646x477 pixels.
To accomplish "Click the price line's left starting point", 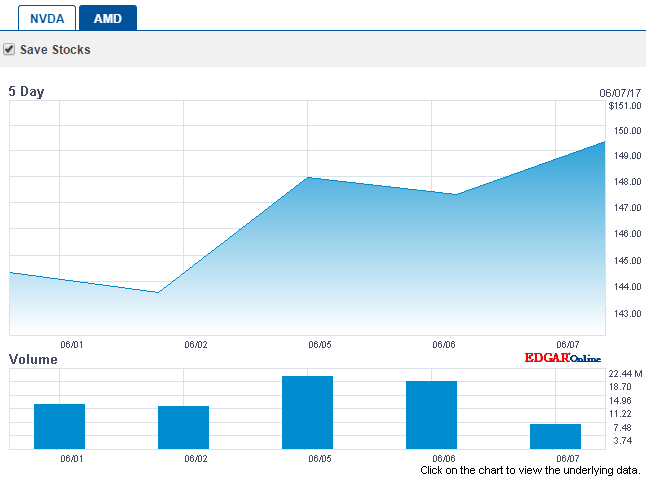I will [11, 272].
